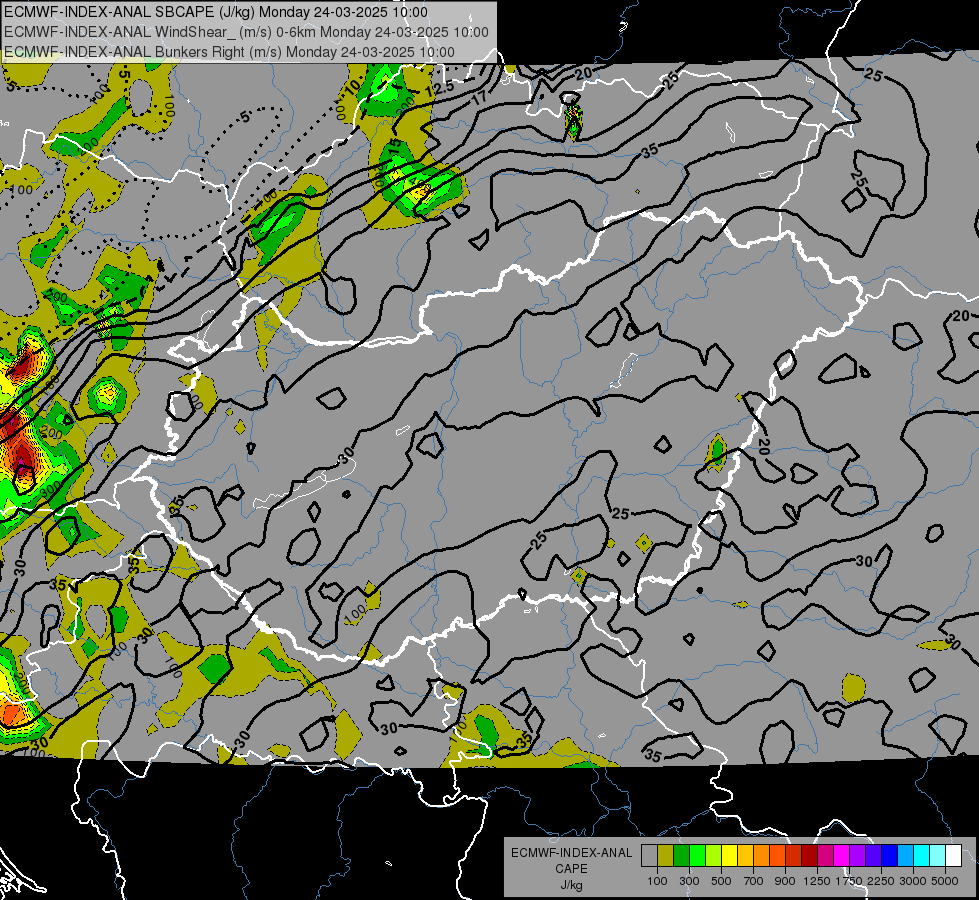Click the Bunkers Right title line
This screenshot has width=979, height=900.
[x=229, y=52]
